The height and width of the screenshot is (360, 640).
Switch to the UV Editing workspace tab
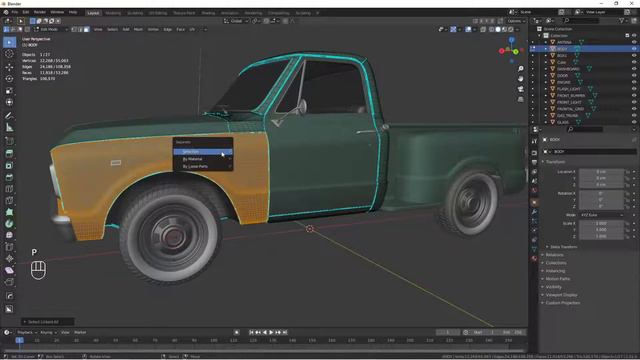point(158,13)
